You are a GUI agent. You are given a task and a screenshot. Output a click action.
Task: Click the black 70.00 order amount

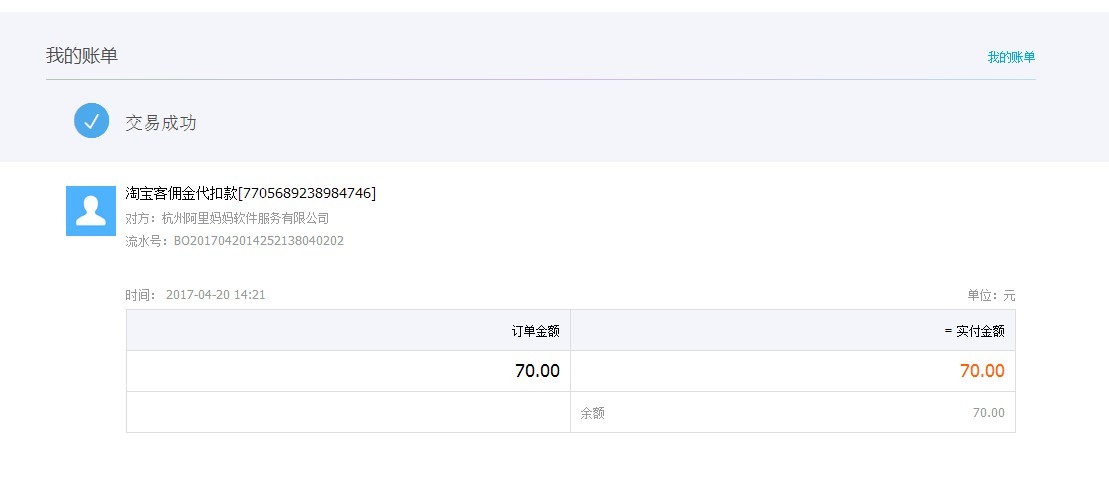point(538,371)
